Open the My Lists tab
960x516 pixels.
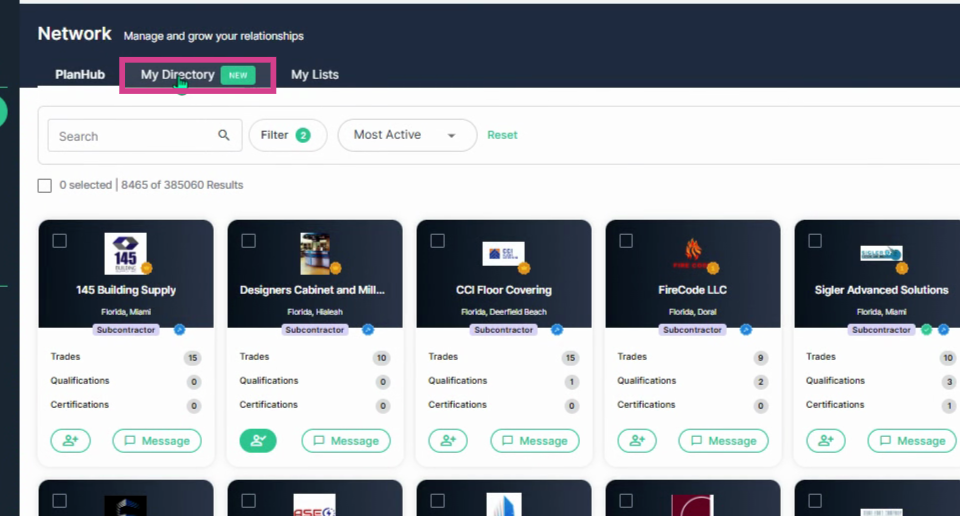(315, 75)
